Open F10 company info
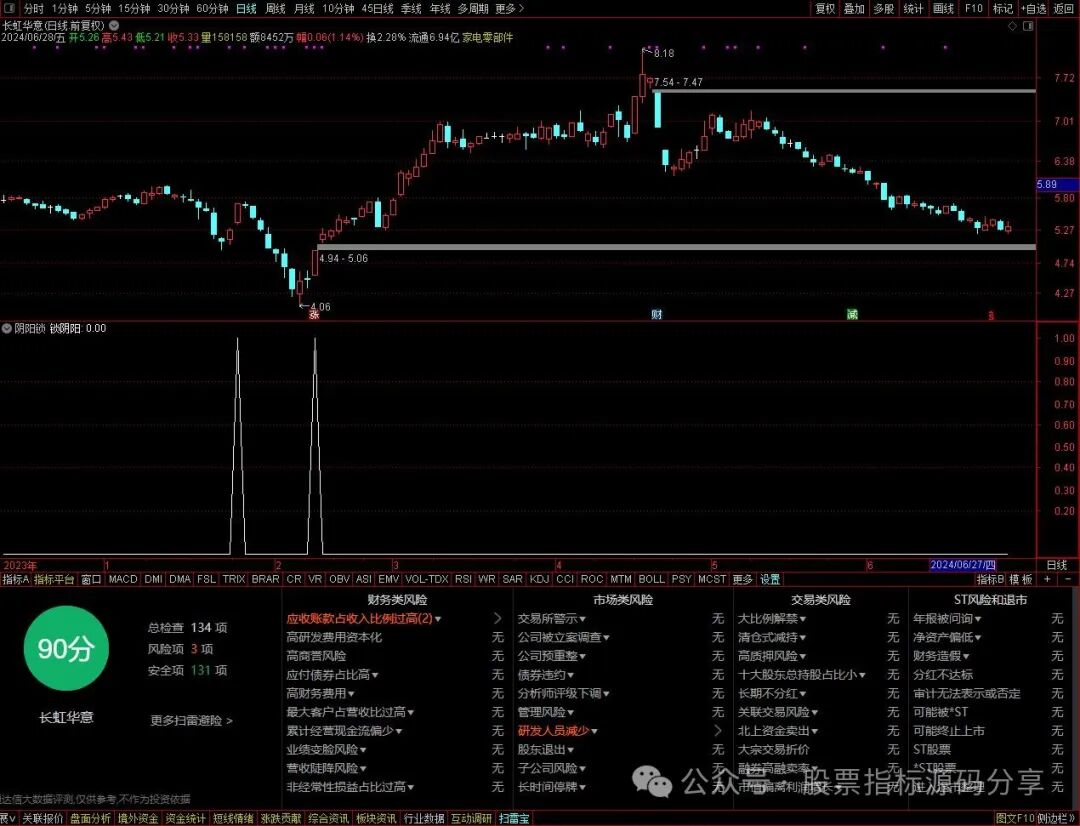The height and width of the screenshot is (826, 1080). pyautogui.click(x=973, y=8)
